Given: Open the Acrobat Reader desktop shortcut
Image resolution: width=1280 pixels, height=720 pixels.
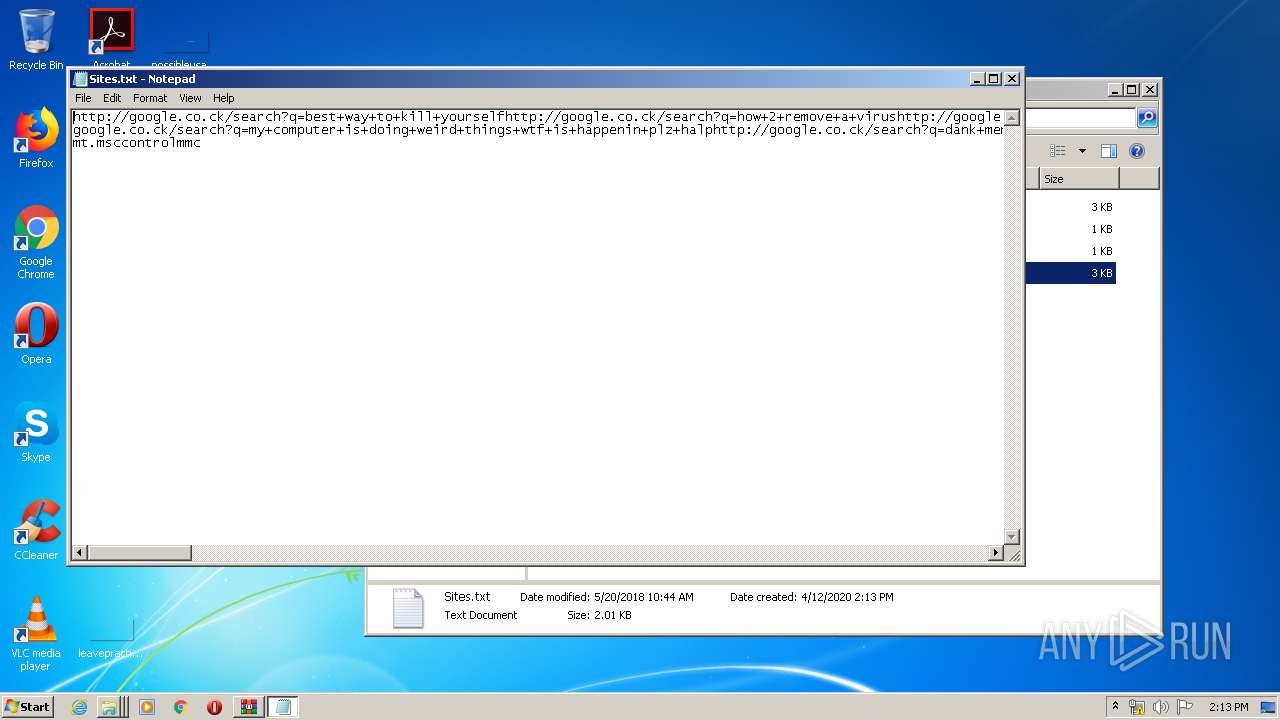Looking at the screenshot, I should click(111, 38).
